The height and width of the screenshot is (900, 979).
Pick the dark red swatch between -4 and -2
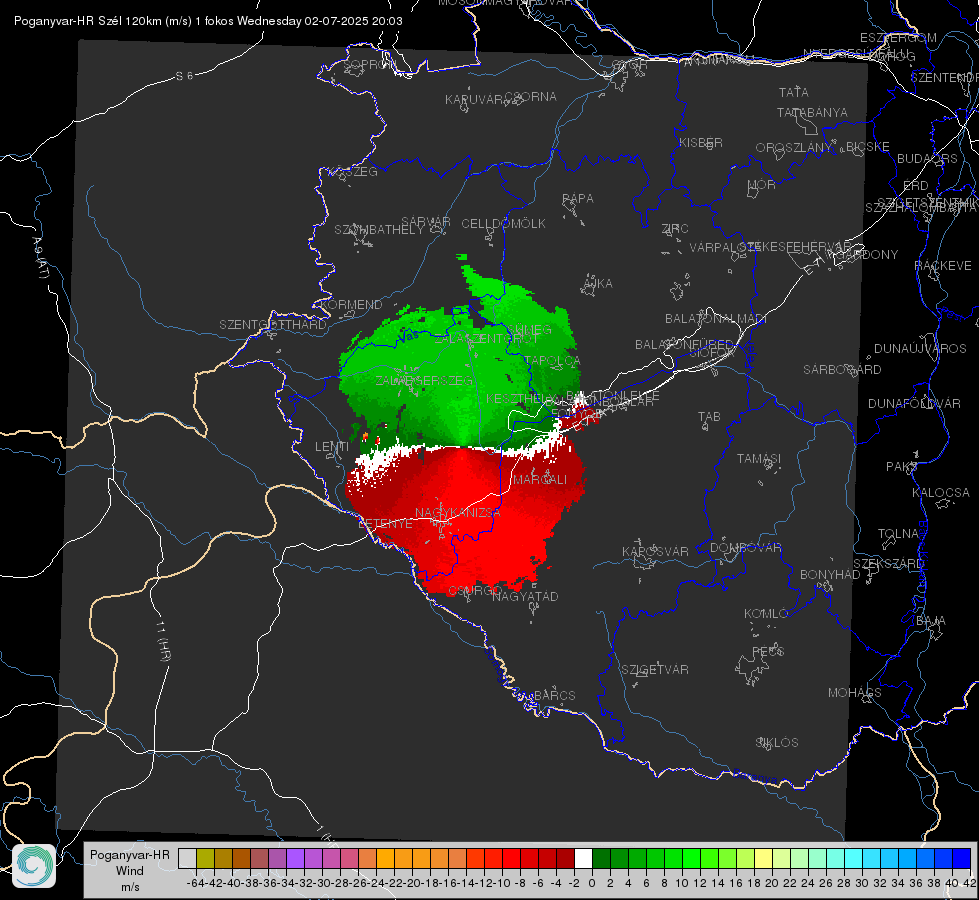[x=565, y=858]
